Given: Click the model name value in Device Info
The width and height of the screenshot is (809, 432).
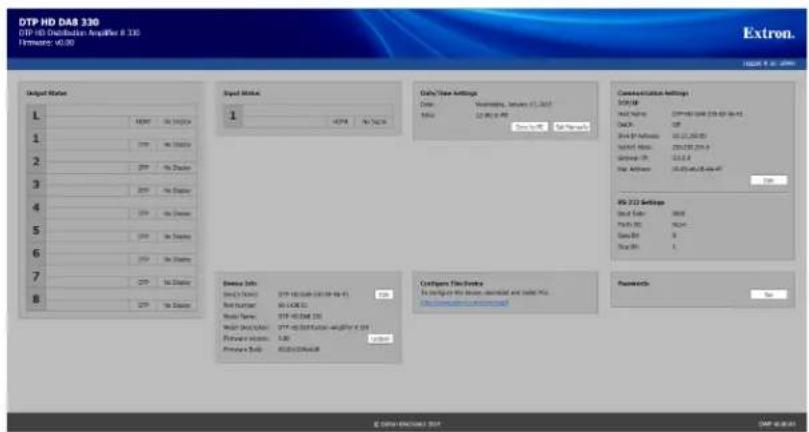Looking at the screenshot, I should coord(300,316).
